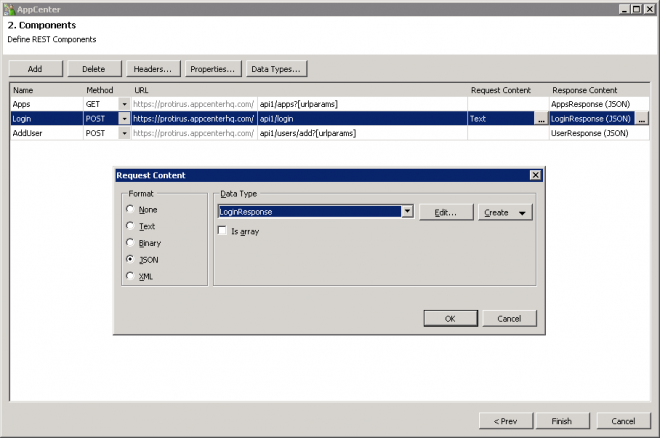Confirm the dialog with OK

point(450,319)
